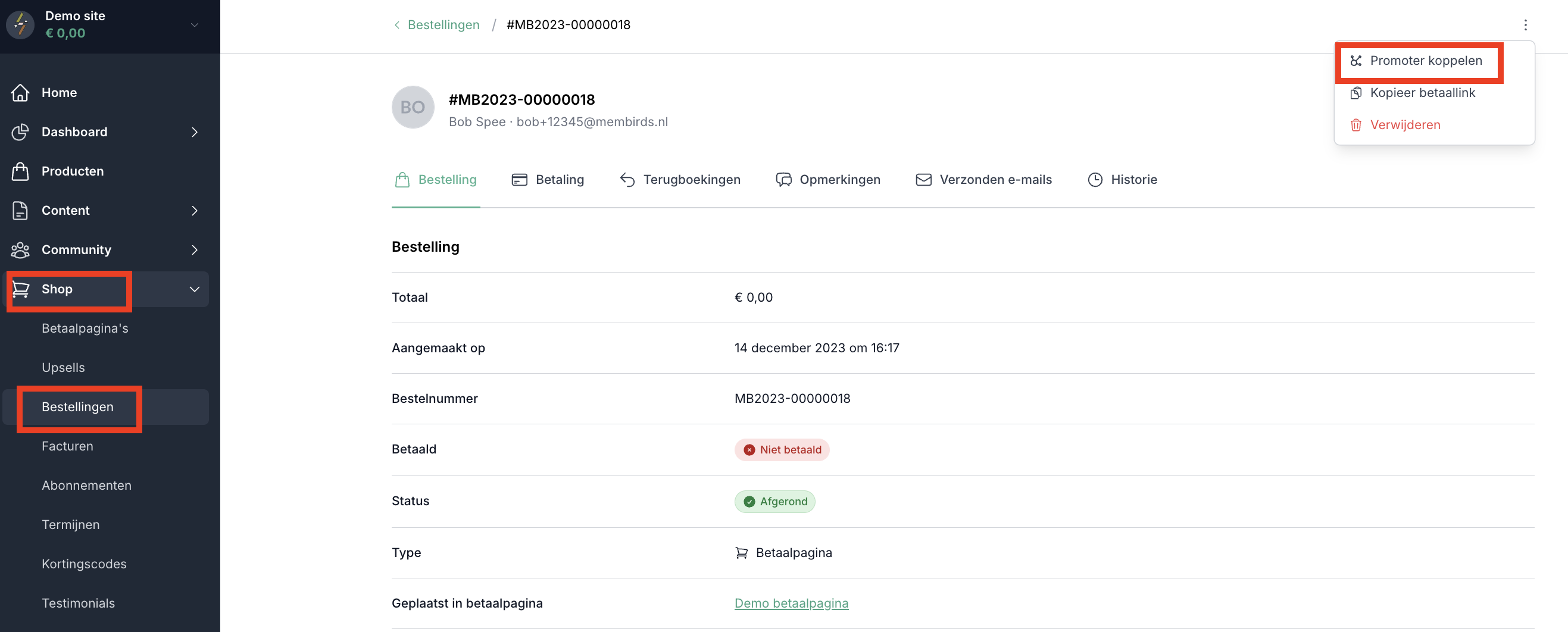The width and height of the screenshot is (1568, 632).
Task: Open the Demo betaalpagina link
Action: (791, 603)
